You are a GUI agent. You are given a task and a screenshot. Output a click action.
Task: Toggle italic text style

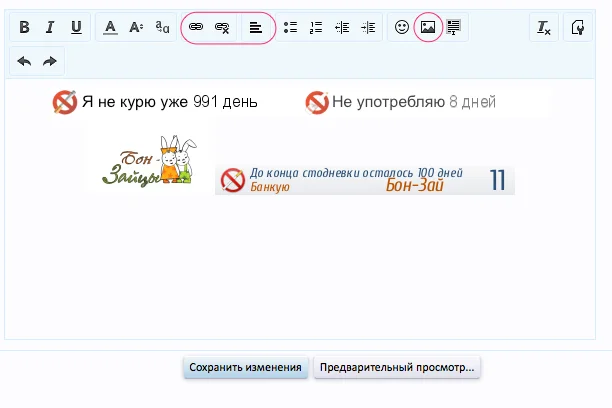(x=50, y=28)
